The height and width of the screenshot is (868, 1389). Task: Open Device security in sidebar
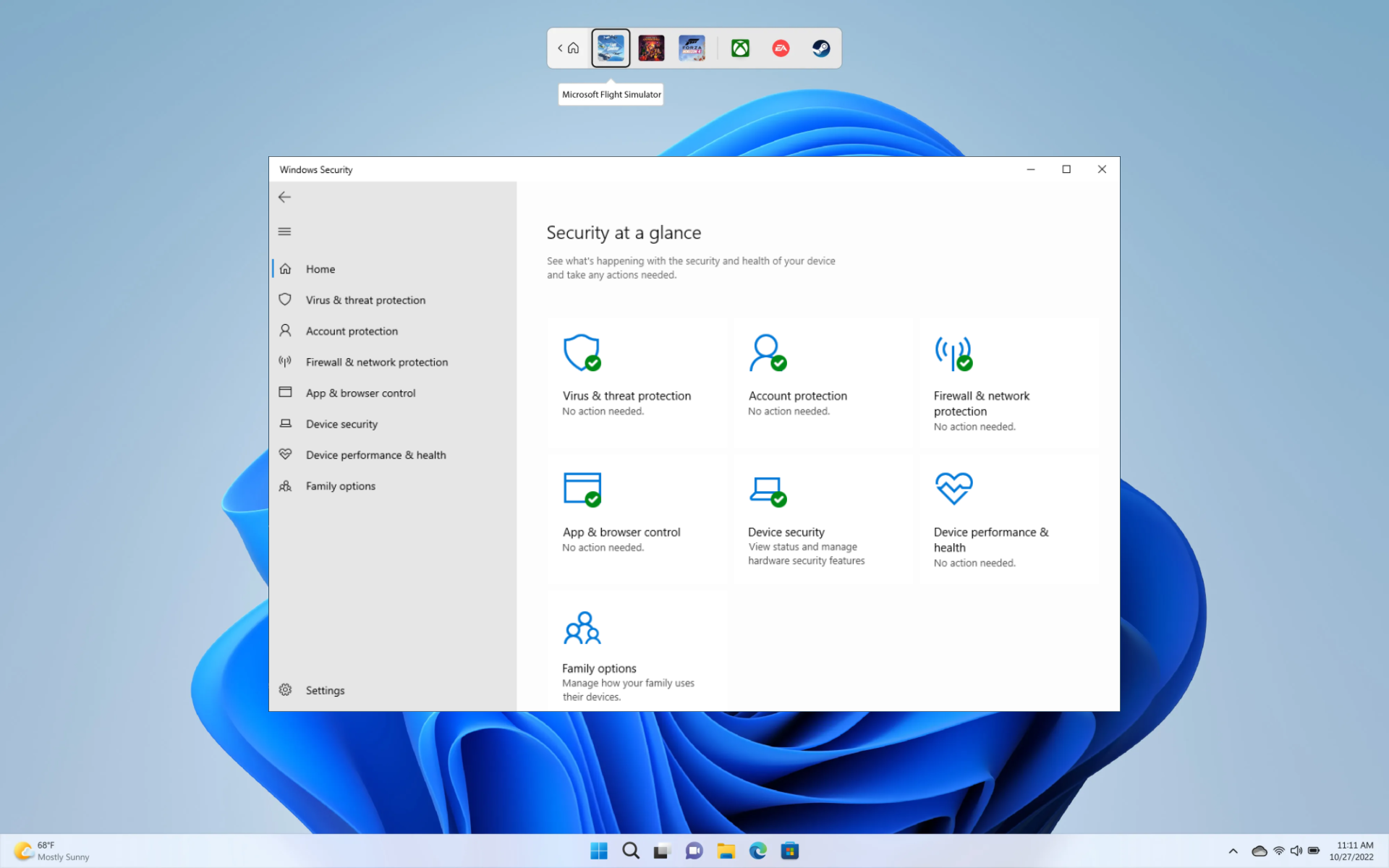394,425
